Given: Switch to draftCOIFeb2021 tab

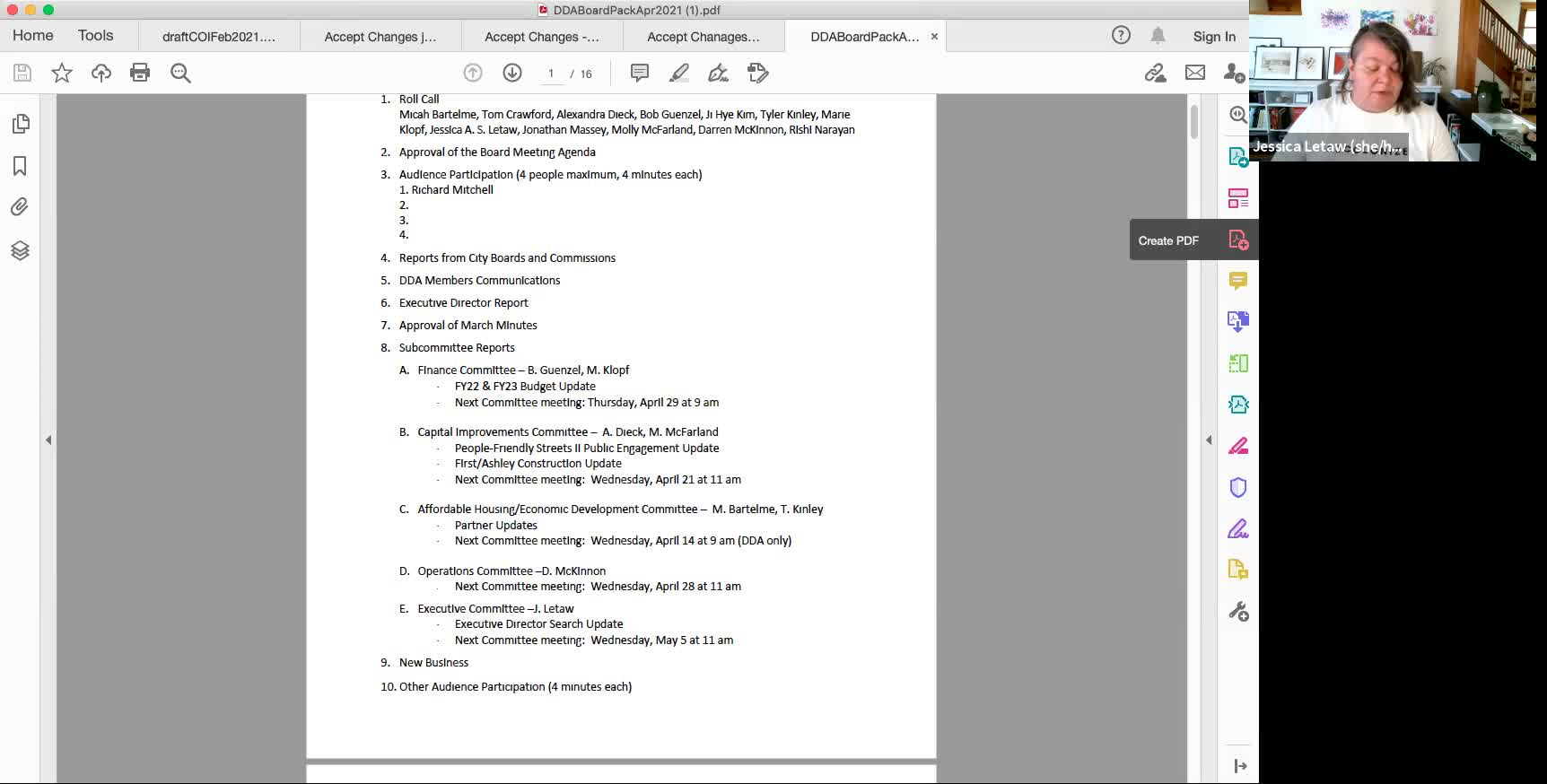Looking at the screenshot, I should (x=219, y=37).
